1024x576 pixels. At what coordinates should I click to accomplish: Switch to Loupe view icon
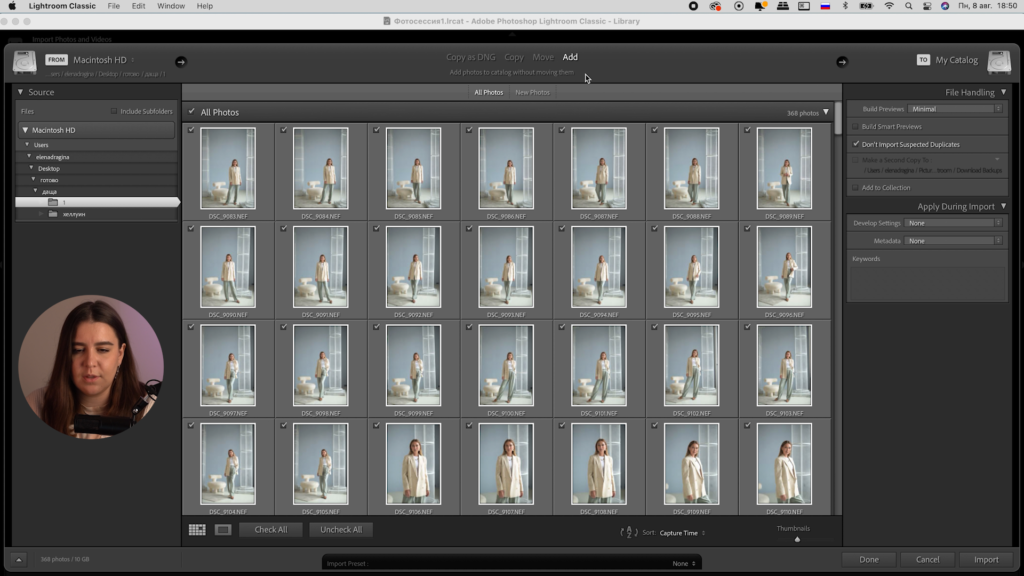[x=223, y=530]
